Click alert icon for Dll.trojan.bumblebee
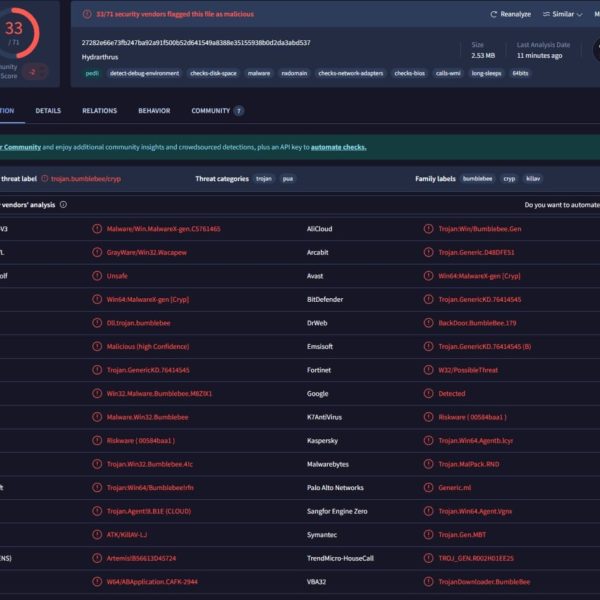Image resolution: width=600 pixels, height=600 pixels. coord(97,323)
